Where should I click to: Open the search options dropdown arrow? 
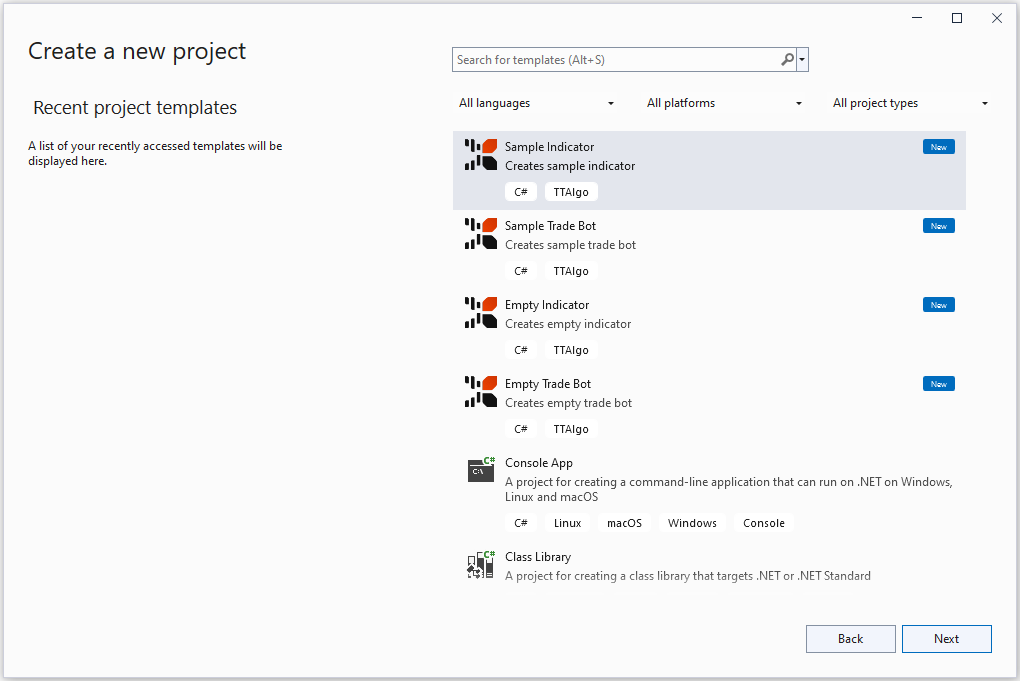[803, 60]
